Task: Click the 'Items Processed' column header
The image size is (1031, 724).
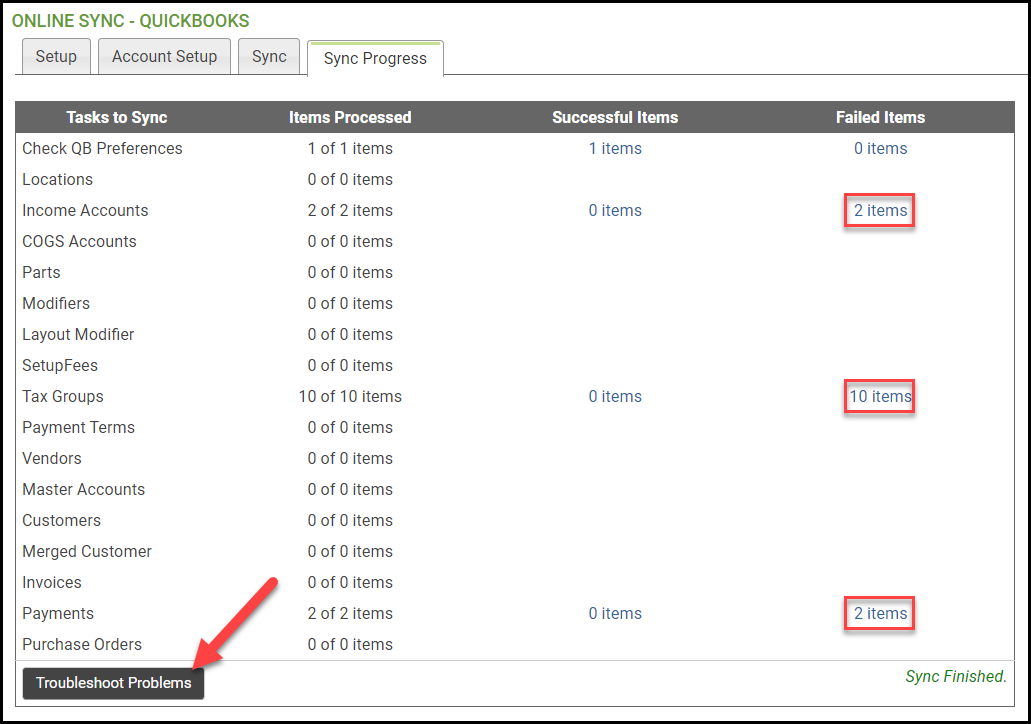Action: (350, 118)
